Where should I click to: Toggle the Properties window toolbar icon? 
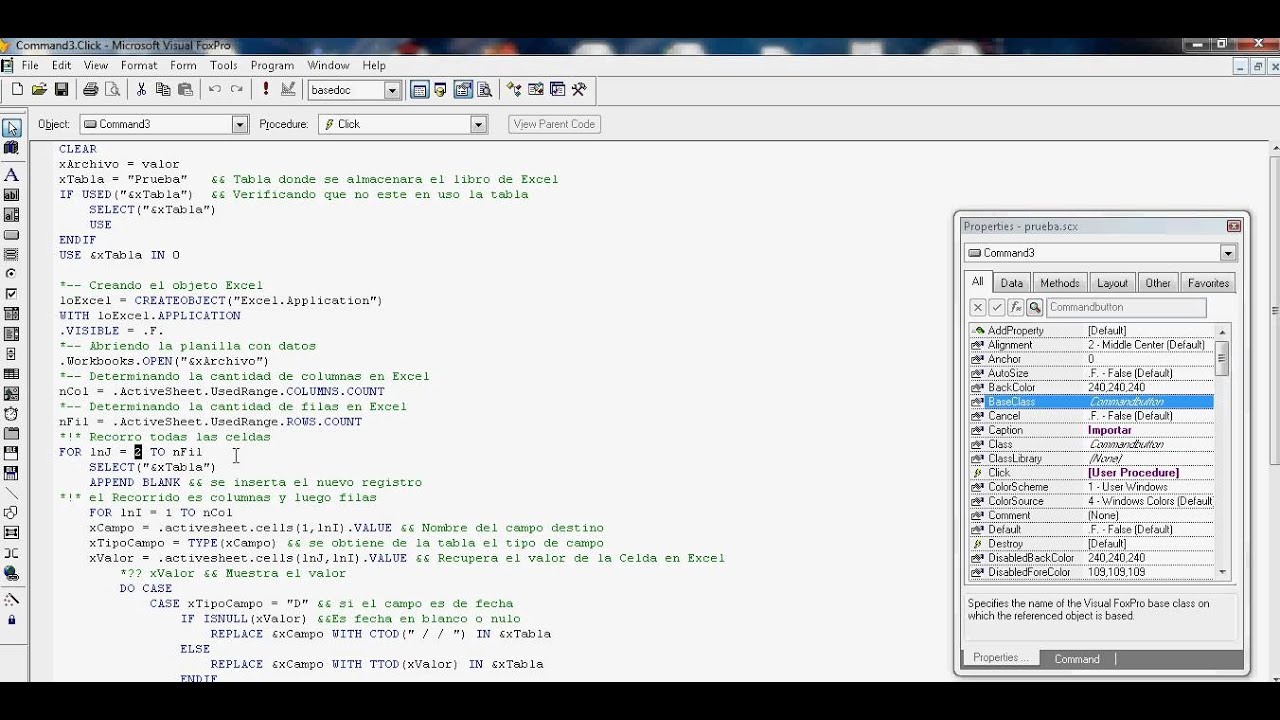point(464,90)
